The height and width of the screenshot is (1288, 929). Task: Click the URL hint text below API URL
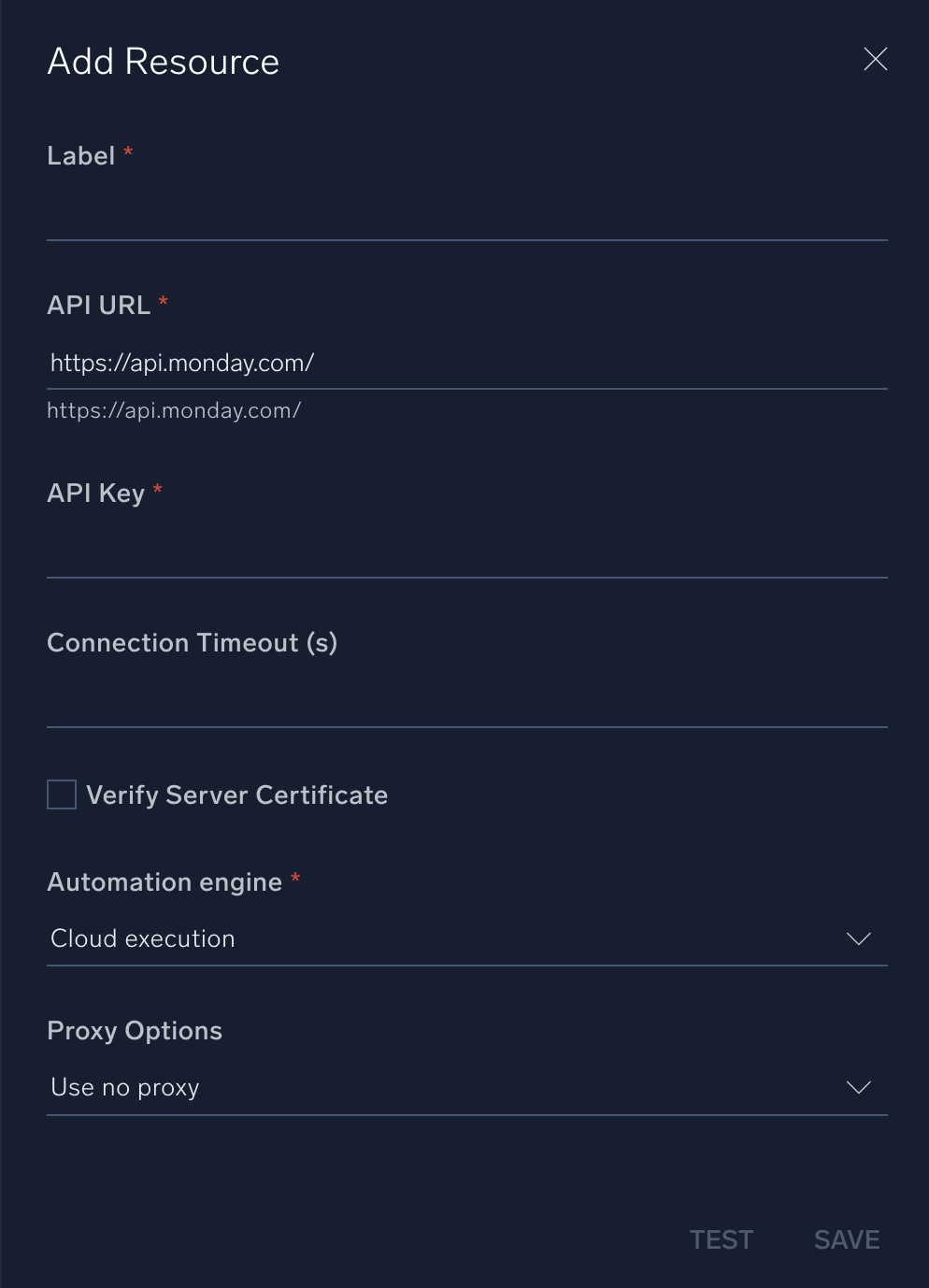(x=174, y=410)
